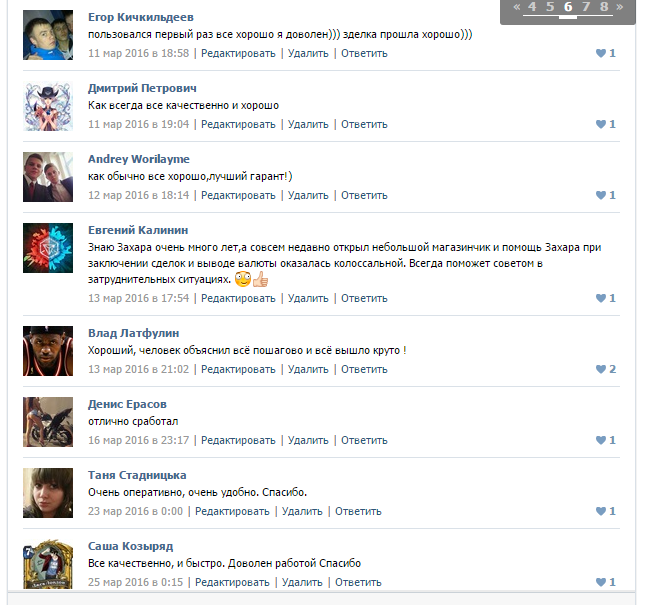Go to page 7 of the comments

586,7
